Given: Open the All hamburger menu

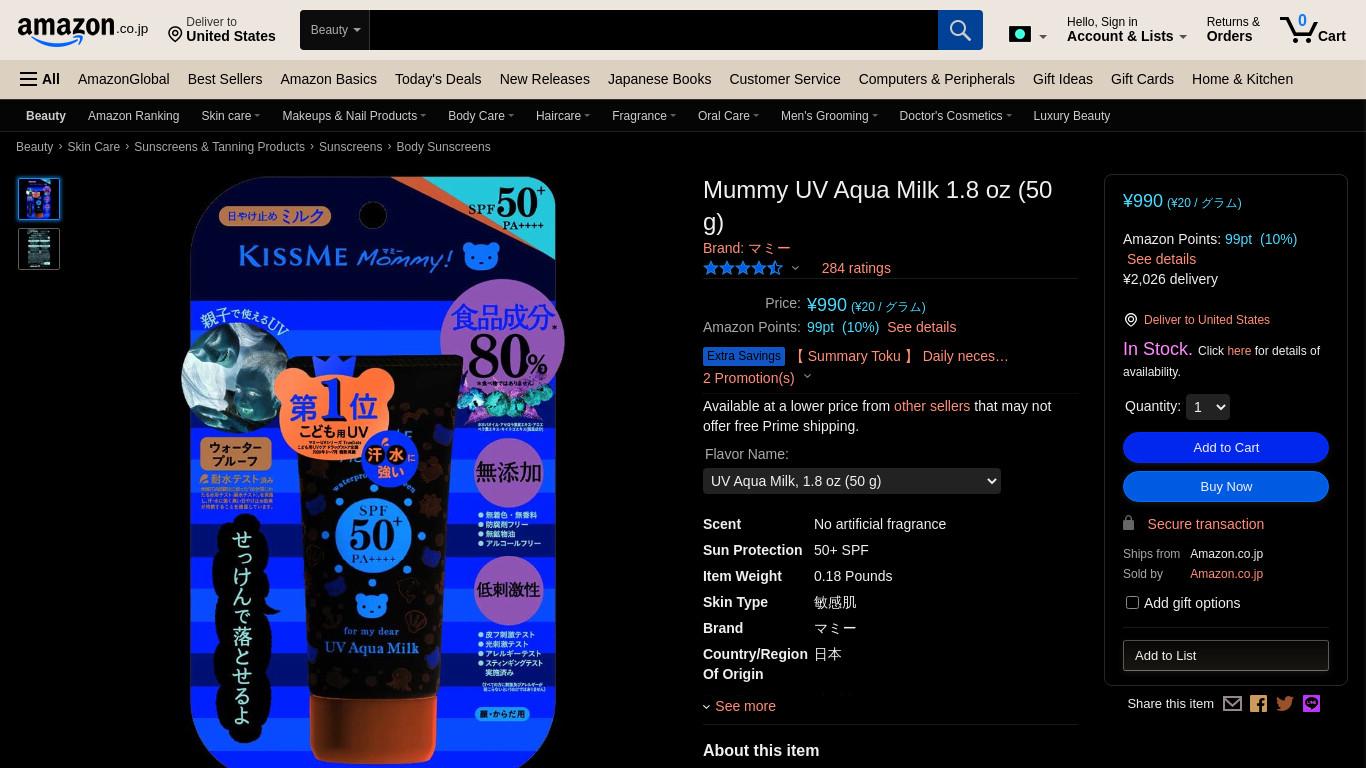Looking at the screenshot, I should pyautogui.click(x=40, y=79).
